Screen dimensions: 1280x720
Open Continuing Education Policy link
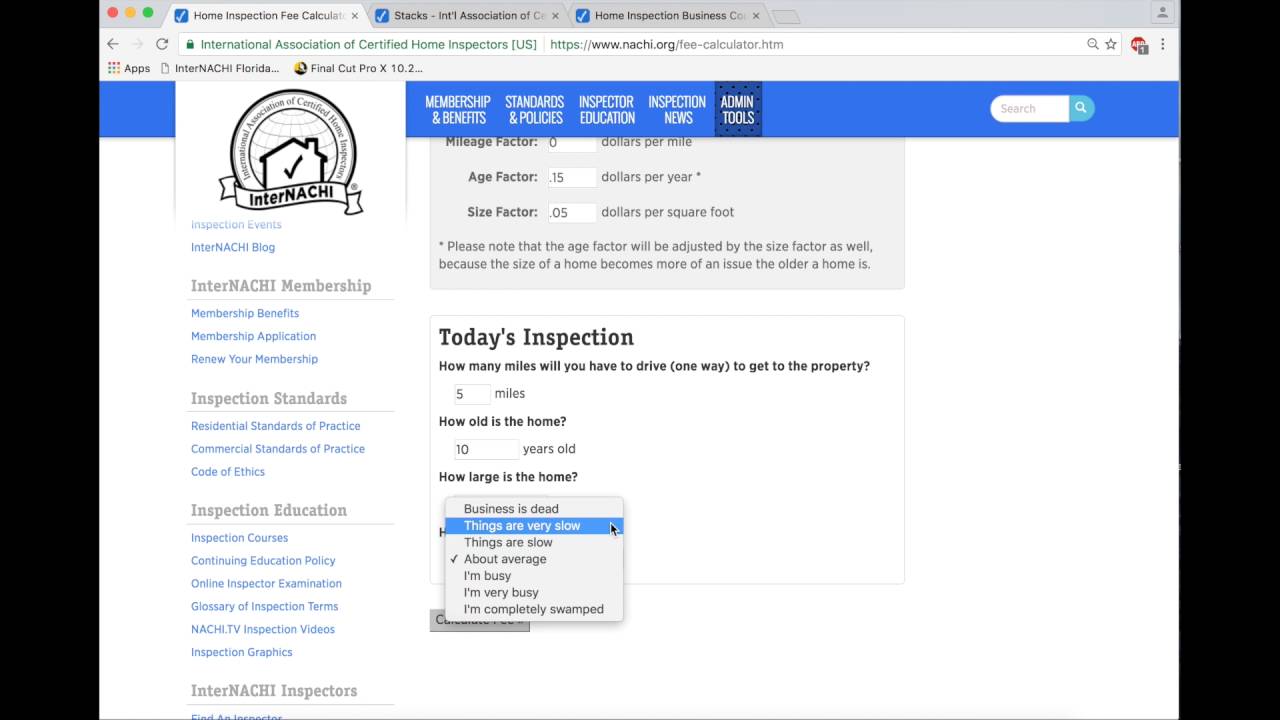pyautogui.click(x=263, y=561)
